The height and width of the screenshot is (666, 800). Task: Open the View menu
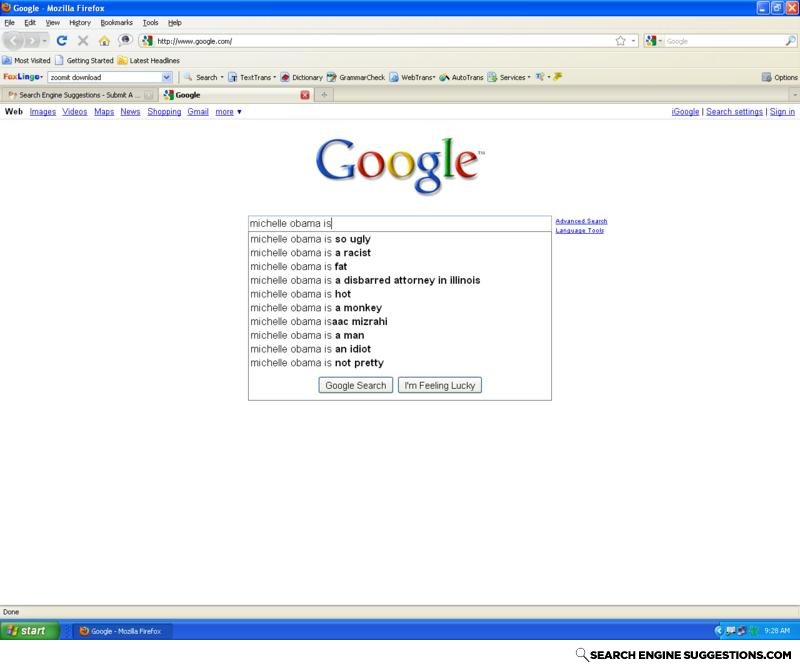click(53, 22)
